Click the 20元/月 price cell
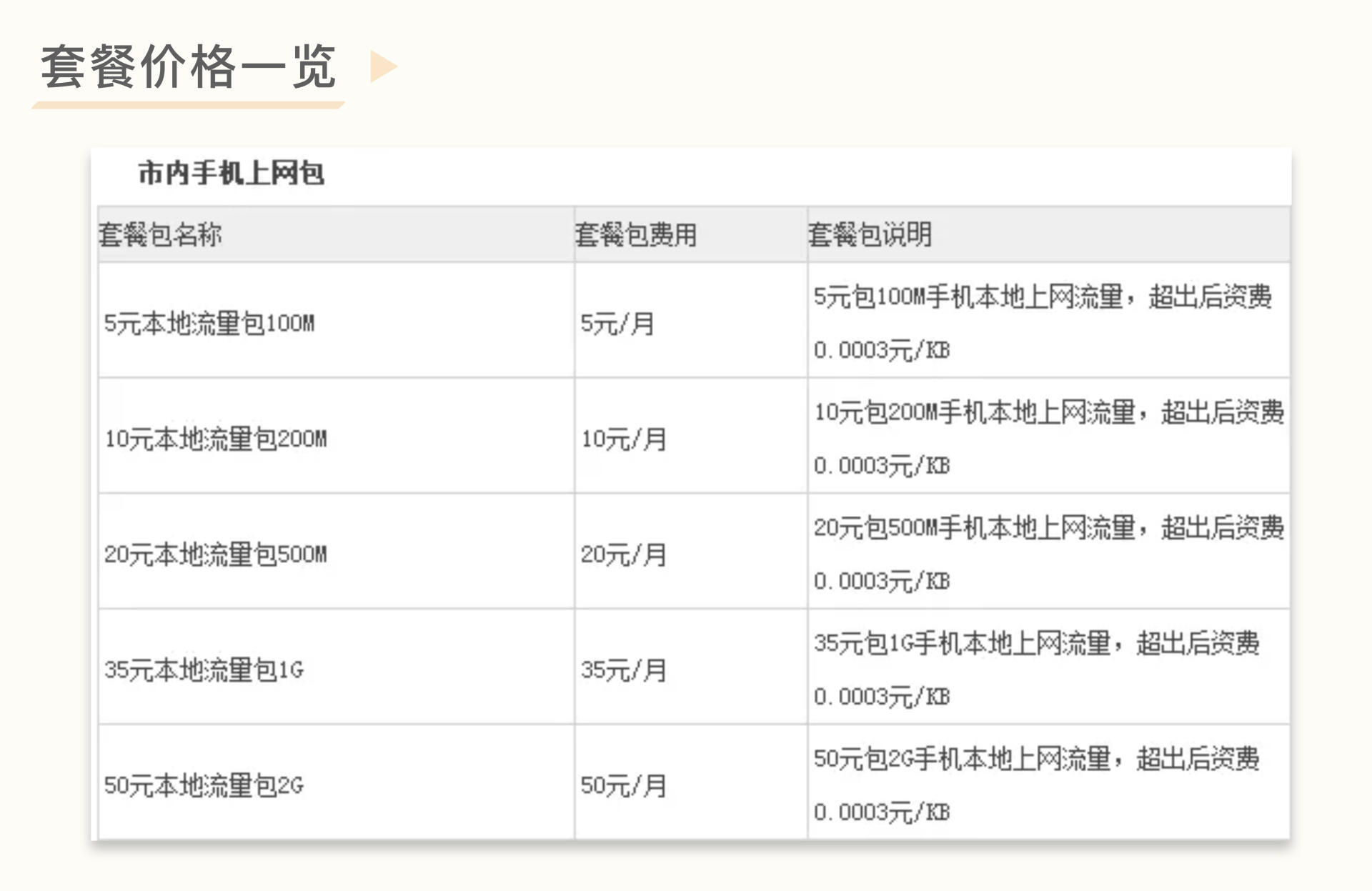The image size is (1372, 891). (623, 554)
